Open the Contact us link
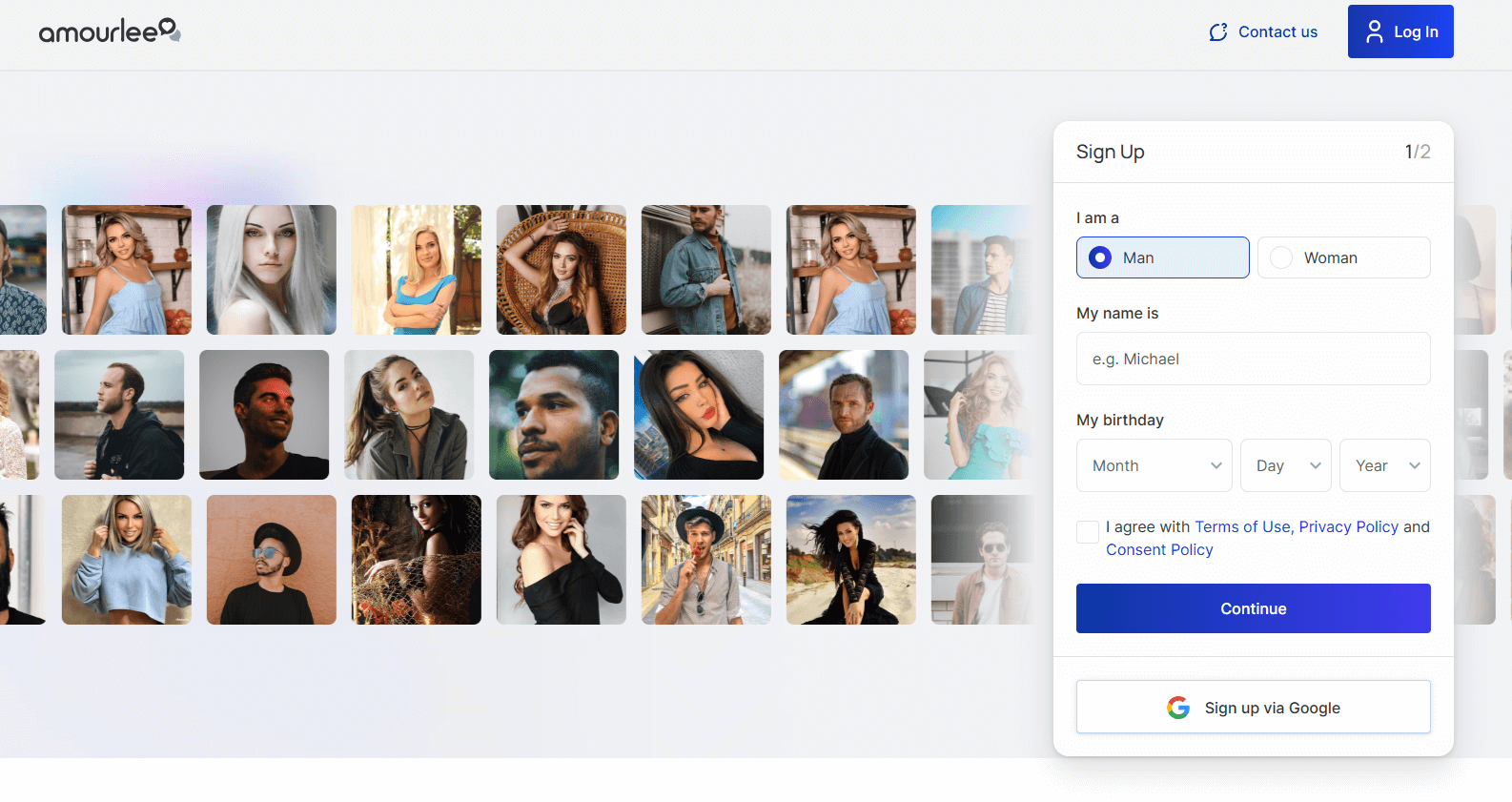This screenshot has width=1512, height=802. 1277,32
